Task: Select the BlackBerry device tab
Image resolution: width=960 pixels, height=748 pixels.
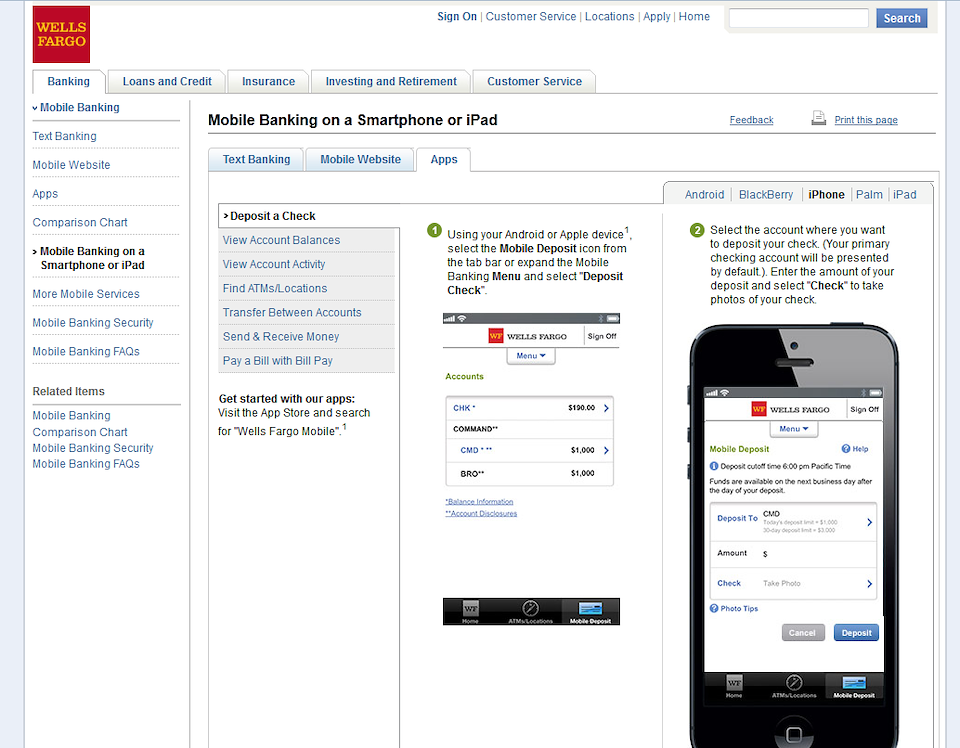Action: [x=766, y=195]
